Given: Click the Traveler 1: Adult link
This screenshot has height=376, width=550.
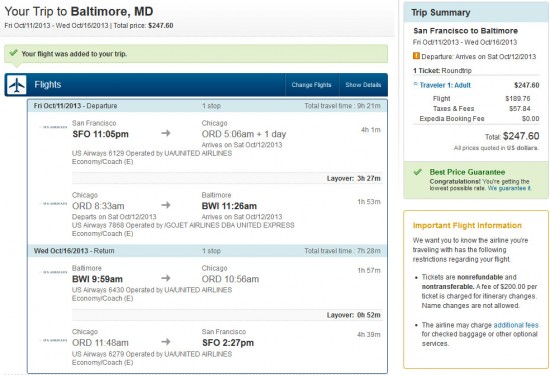Looking at the screenshot, I should pos(445,85).
